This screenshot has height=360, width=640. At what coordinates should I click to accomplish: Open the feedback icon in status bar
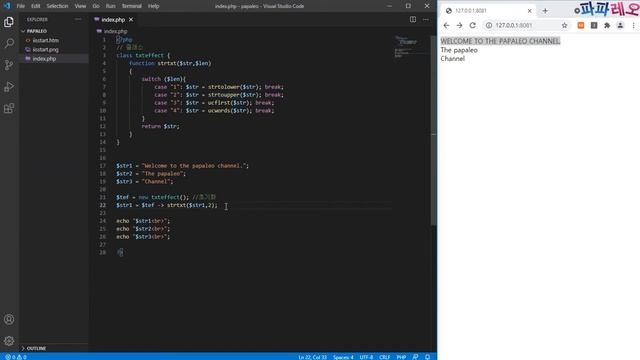click(415, 357)
